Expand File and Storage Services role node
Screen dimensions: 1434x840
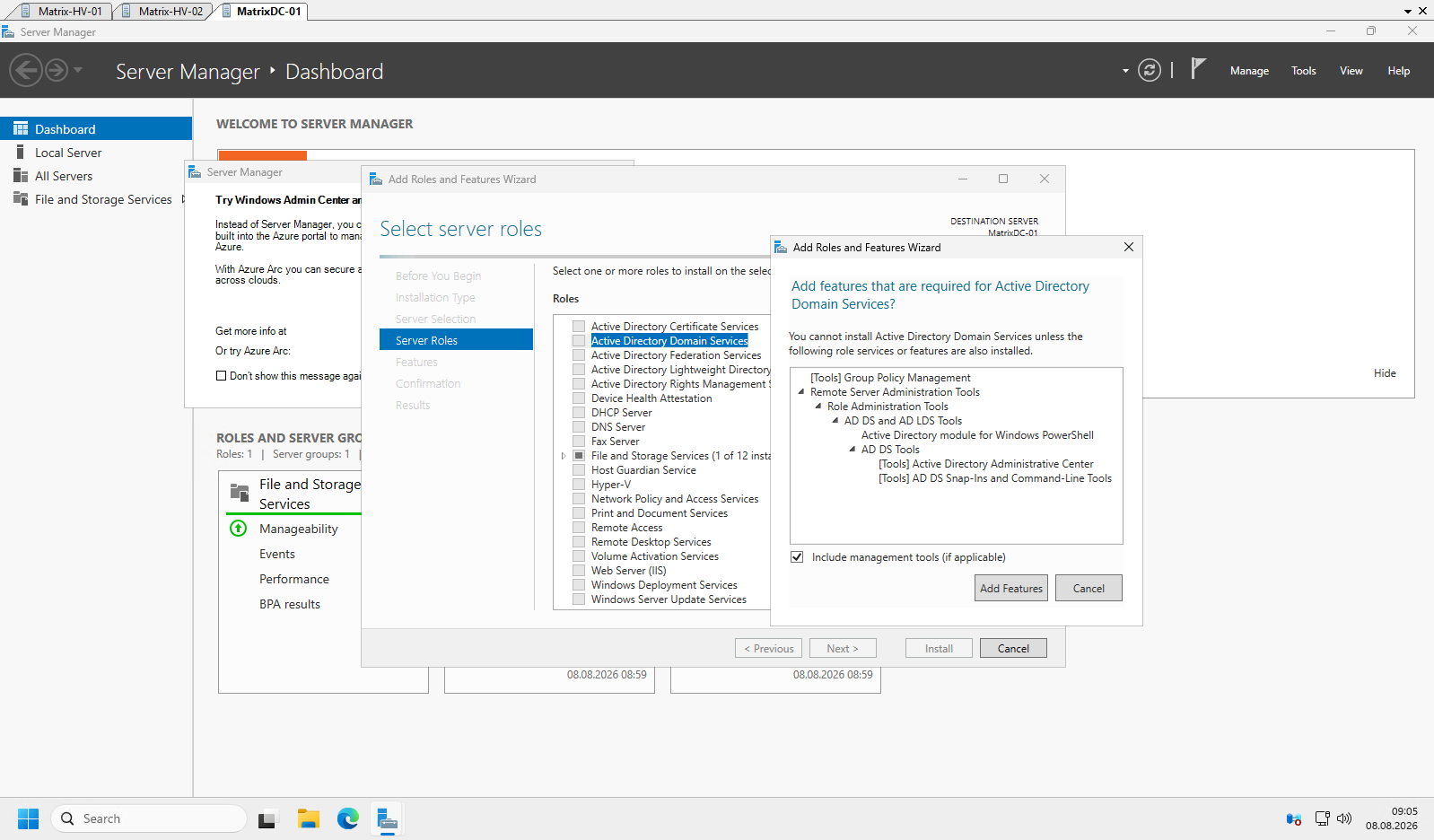564,456
